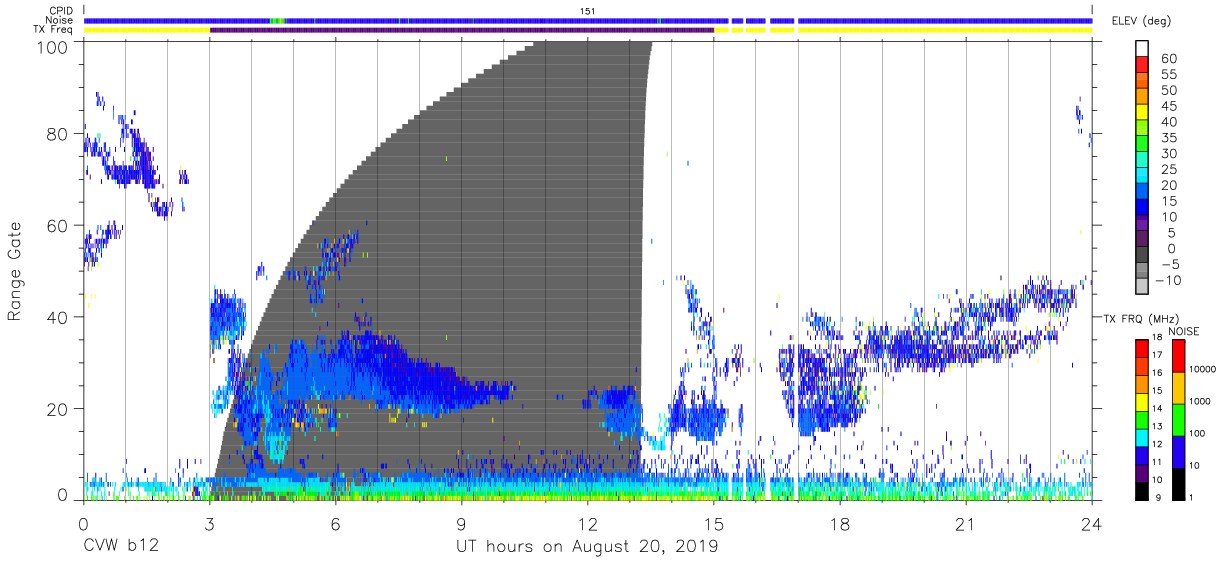The height and width of the screenshot is (567, 1228).
Task: Click the red TX frequency segment at 18
Action: click(1141, 349)
